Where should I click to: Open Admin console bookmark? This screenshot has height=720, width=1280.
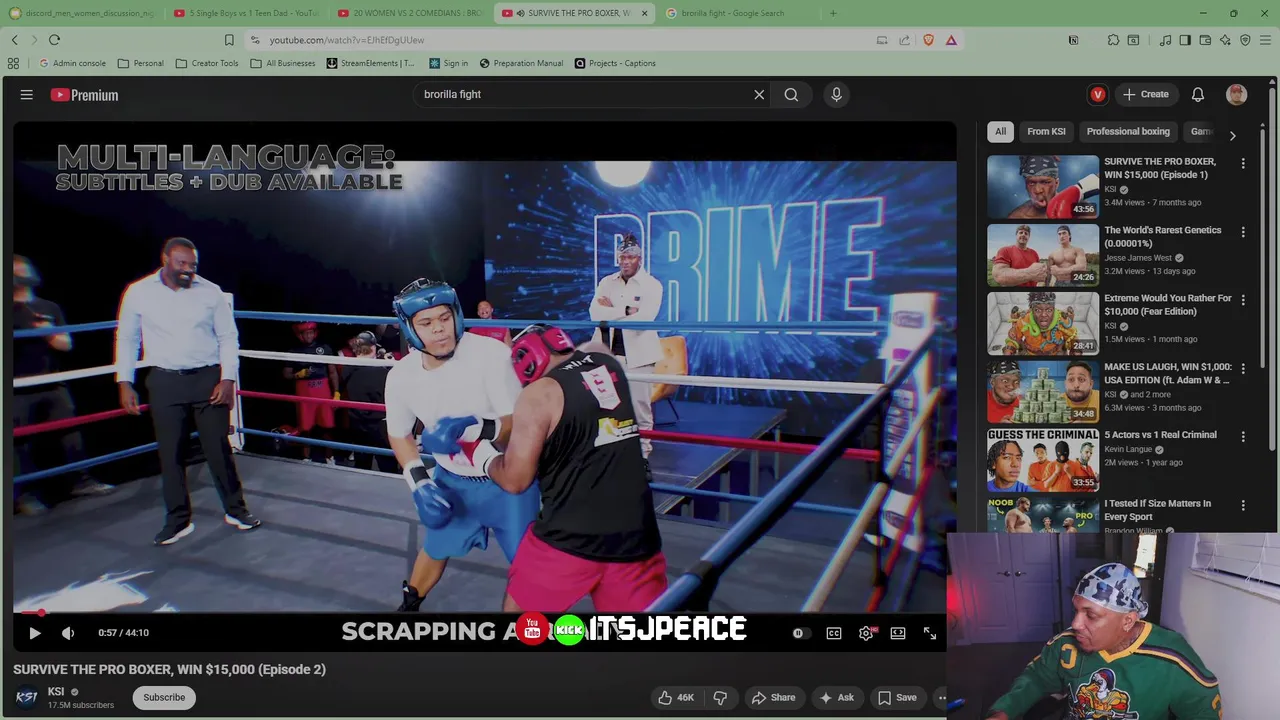[72, 63]
